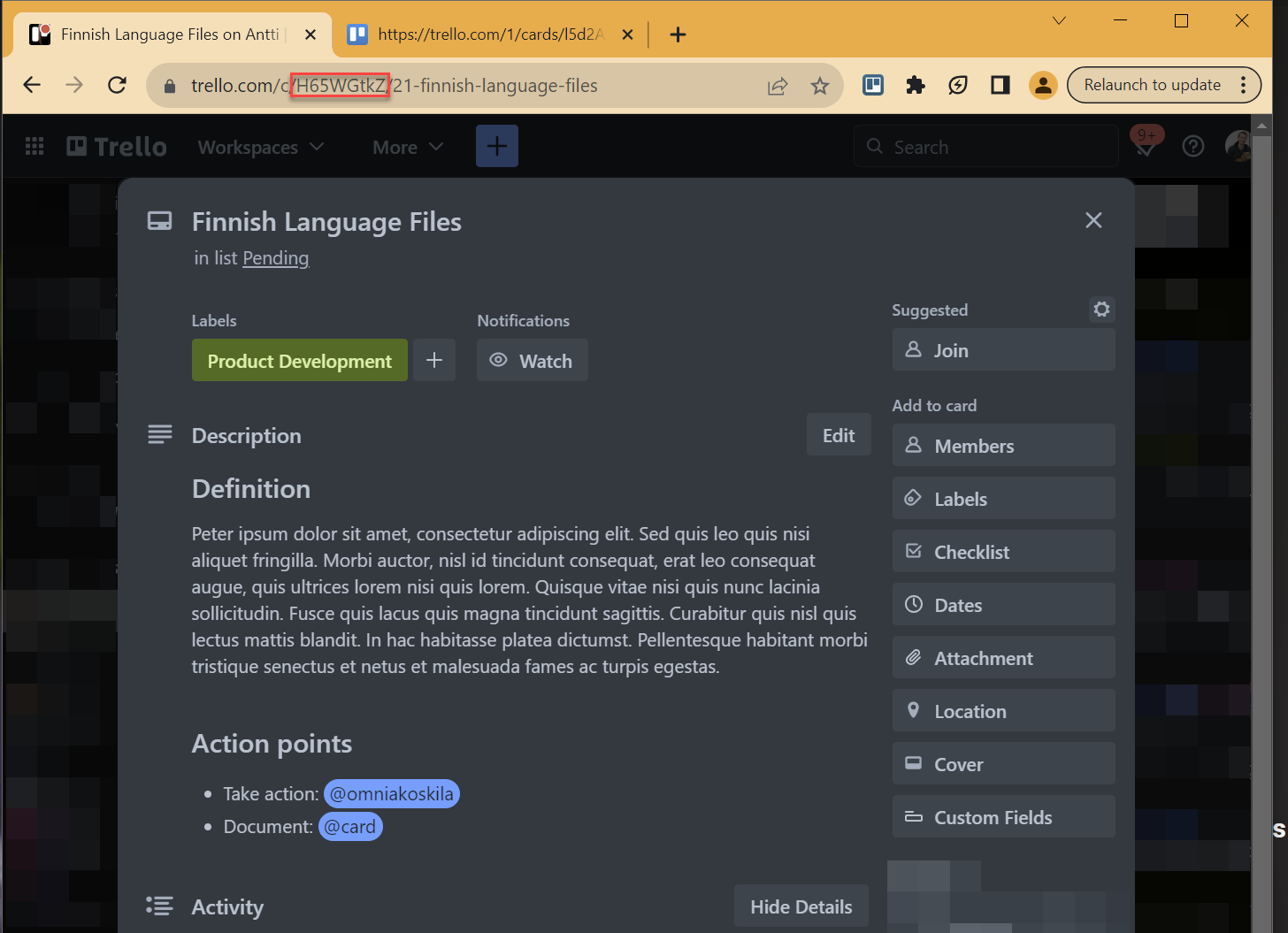Expand the Workspaces dropdown

(261, 148)
